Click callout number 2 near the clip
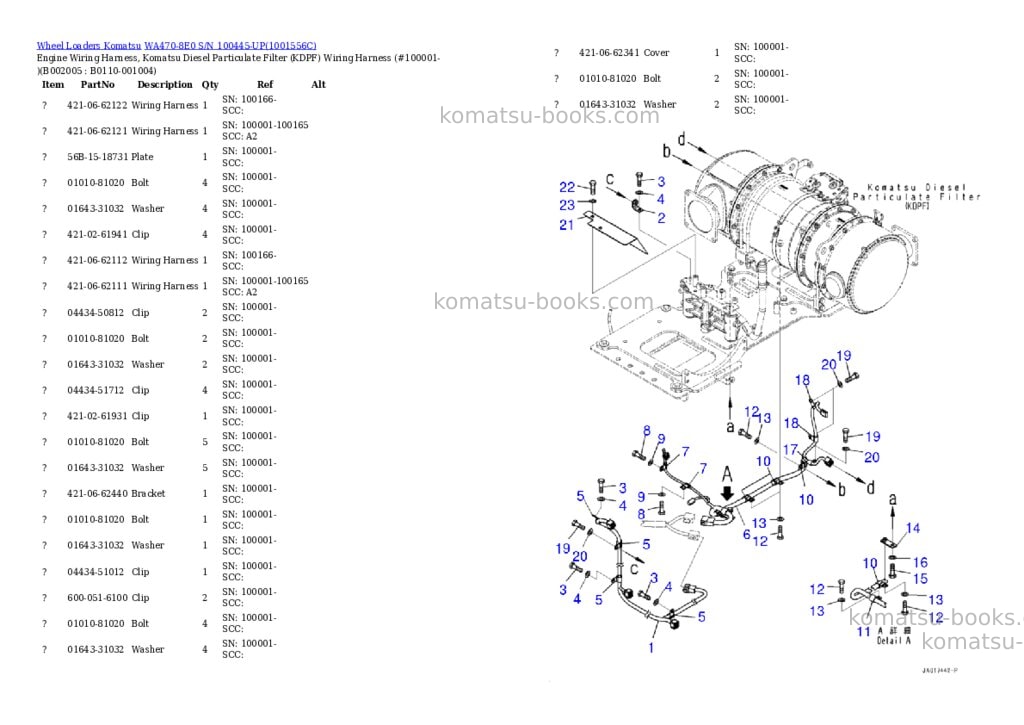 point(661,218)
